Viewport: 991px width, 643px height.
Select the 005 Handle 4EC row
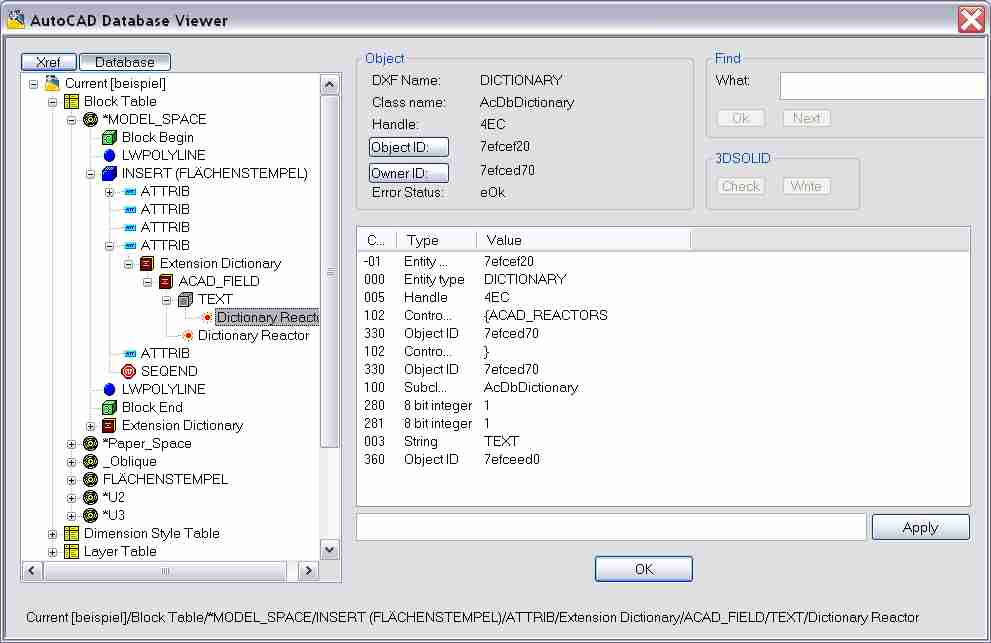point(663,297)
